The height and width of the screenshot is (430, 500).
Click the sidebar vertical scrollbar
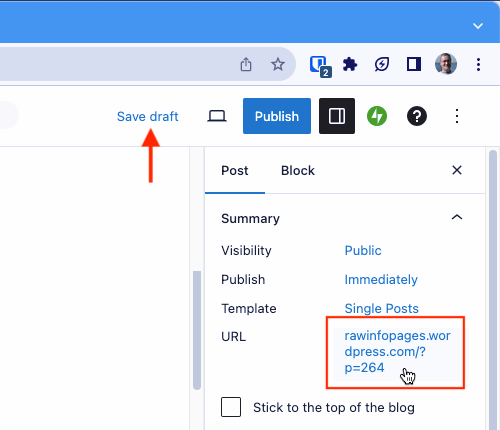click(493, 290)
